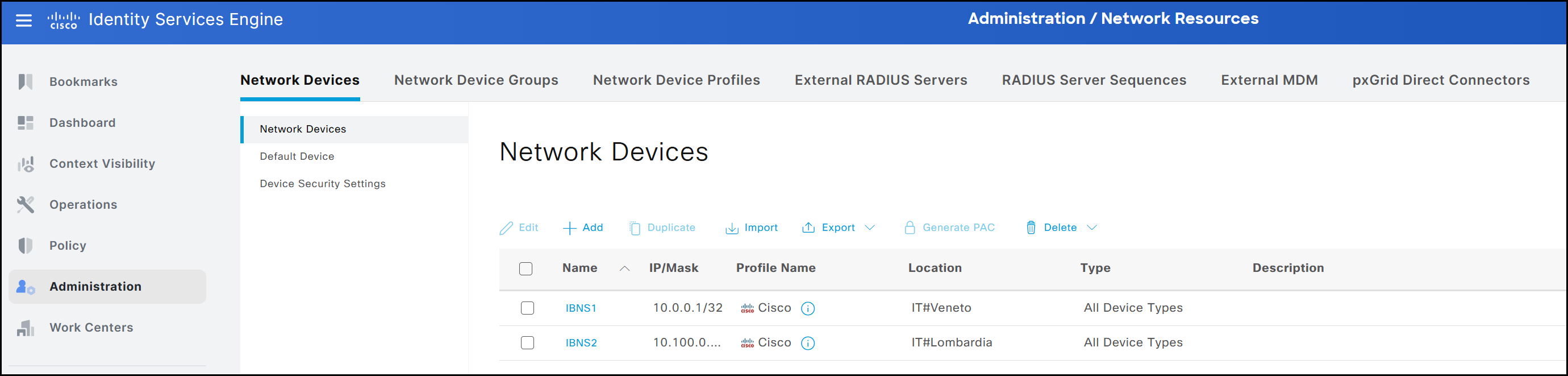Show info for IBNS1 Cisco profile
This screenshot has width=1568, height=376.
click(808, 308)
